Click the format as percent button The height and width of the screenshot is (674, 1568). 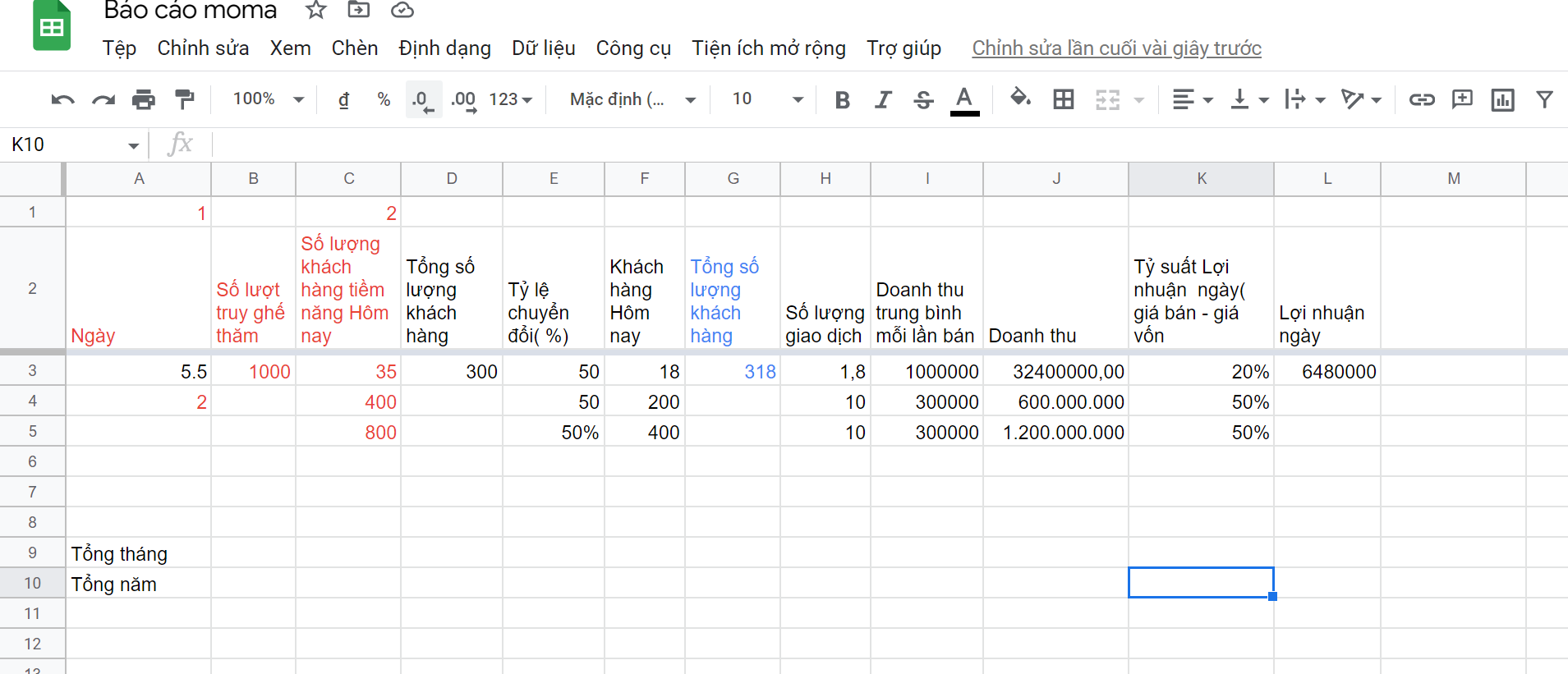(384, 100)
